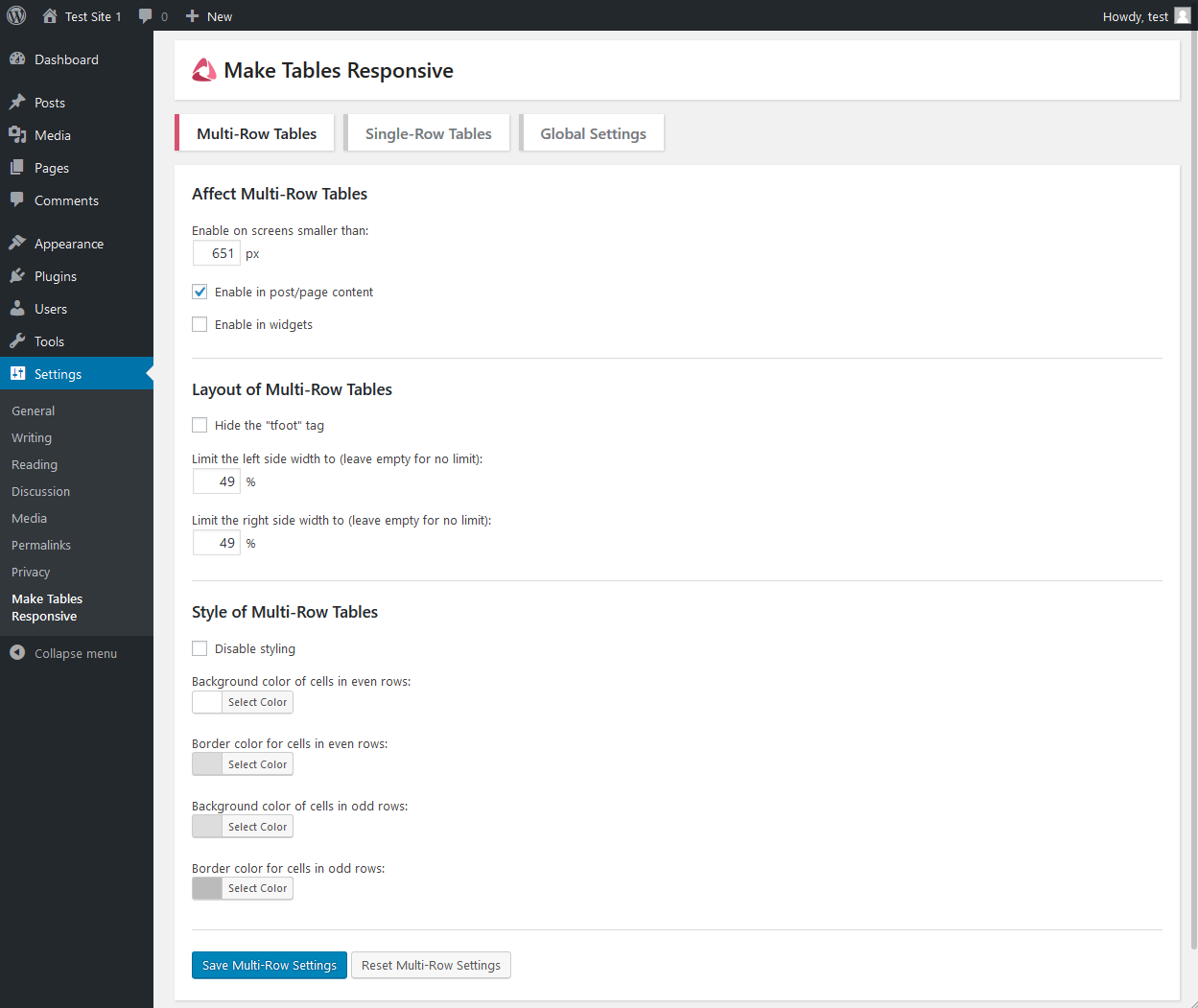Uncheck 'Enable in post/page content'

point(200,292)
